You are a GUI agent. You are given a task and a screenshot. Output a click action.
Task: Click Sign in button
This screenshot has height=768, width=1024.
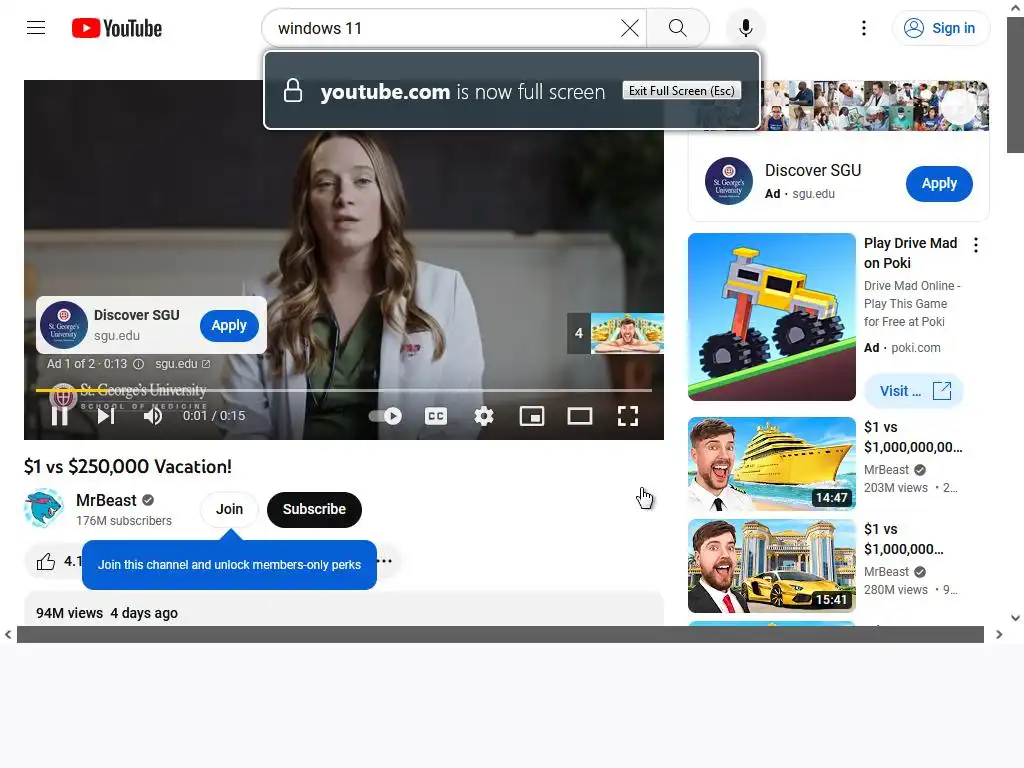pos(940,28)
